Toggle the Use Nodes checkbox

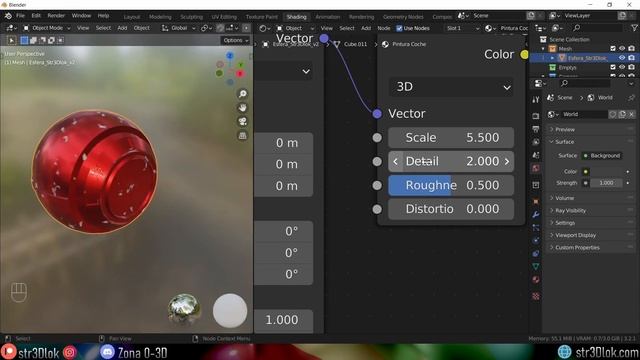pos(399,28)
